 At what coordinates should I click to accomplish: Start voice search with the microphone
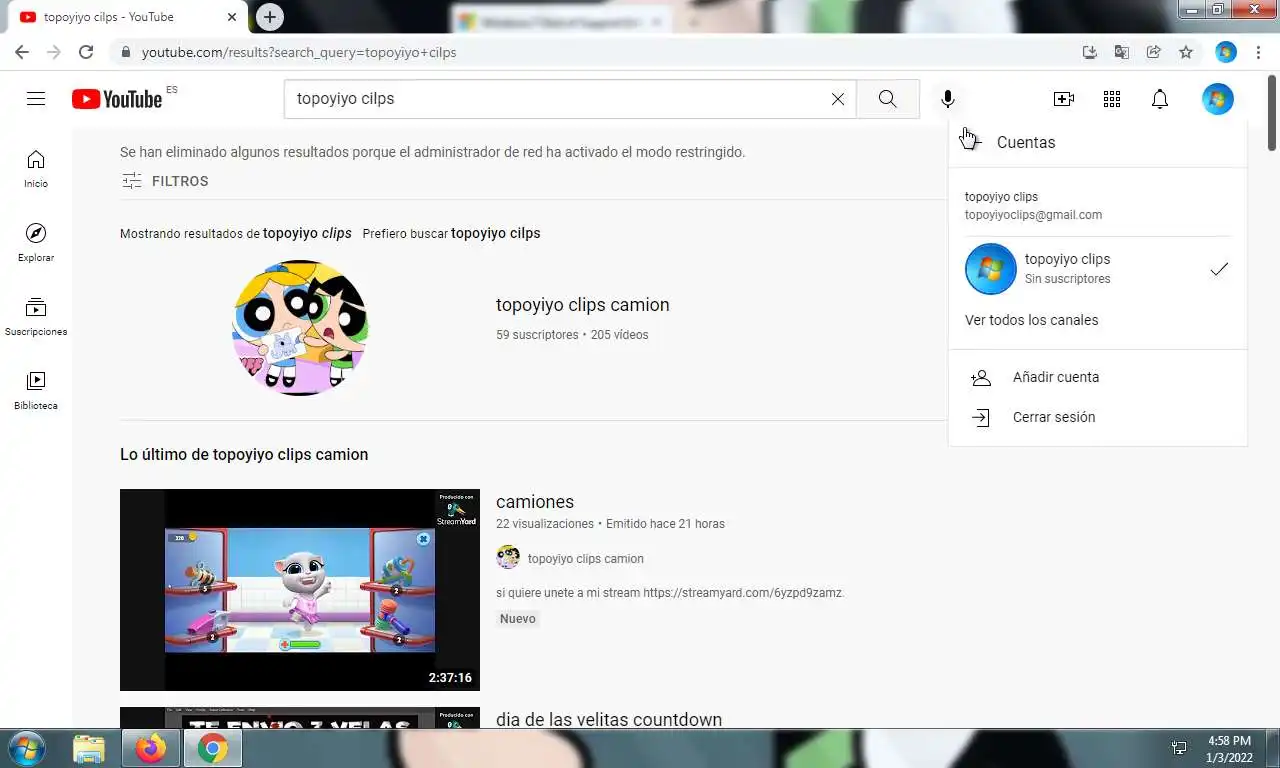(948, 99)
